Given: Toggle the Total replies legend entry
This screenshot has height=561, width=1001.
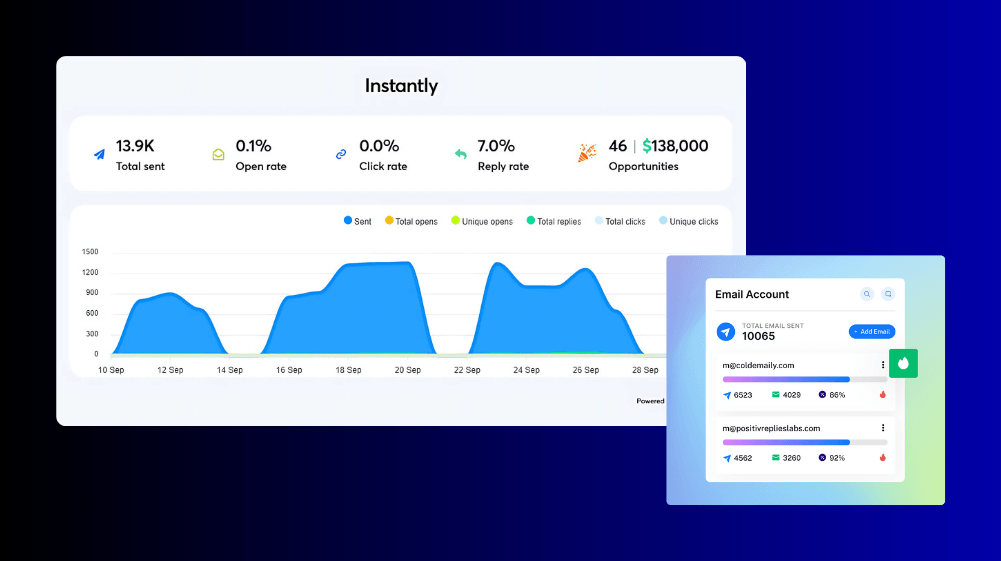Looking at the screenshot, I should click(553, 221).
